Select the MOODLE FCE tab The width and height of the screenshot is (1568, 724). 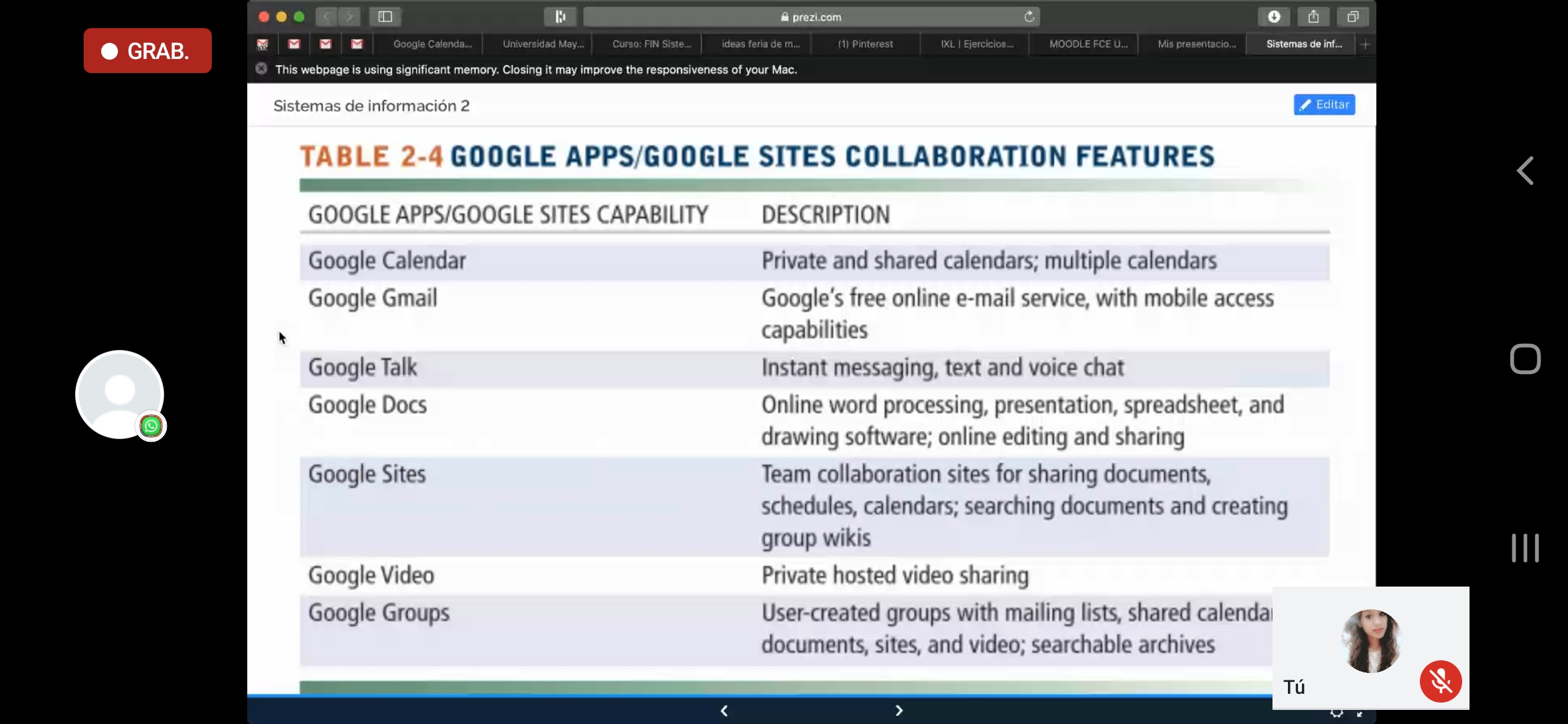click(1088, 44)
